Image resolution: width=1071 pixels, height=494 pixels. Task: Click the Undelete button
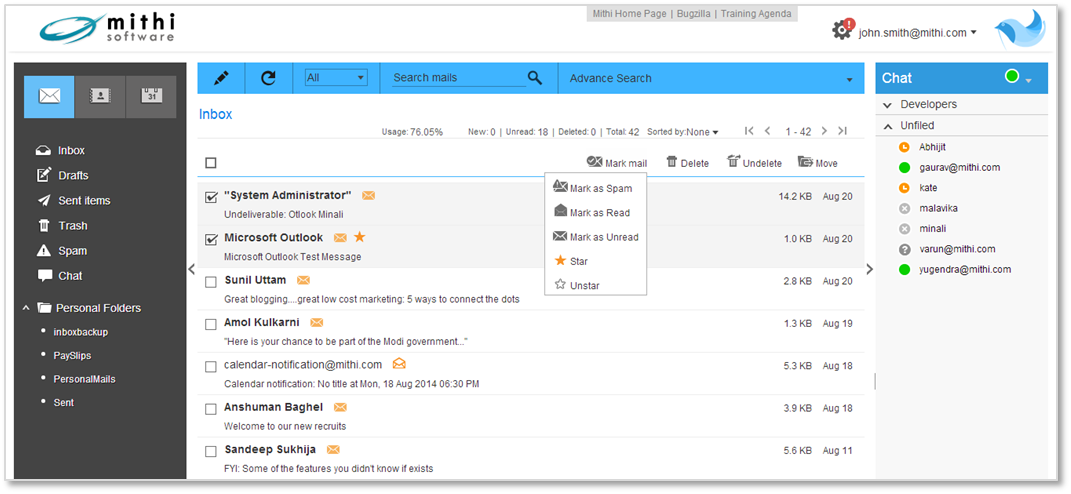754,163
